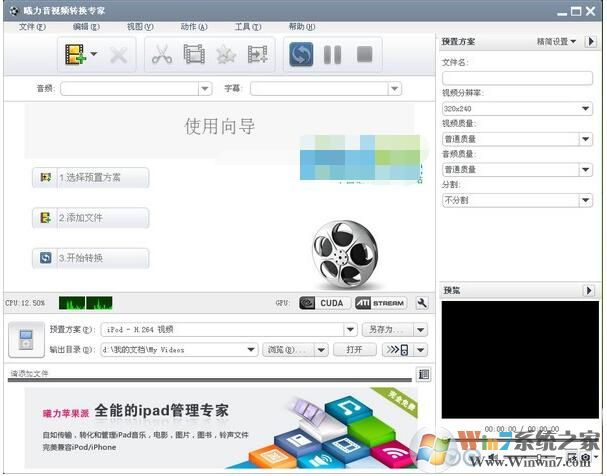Image resolution: width=607 pixels, height=476 pixels.
Task: Open the 视频分辨率 320x240 dropdown
Action: (586, 107)
